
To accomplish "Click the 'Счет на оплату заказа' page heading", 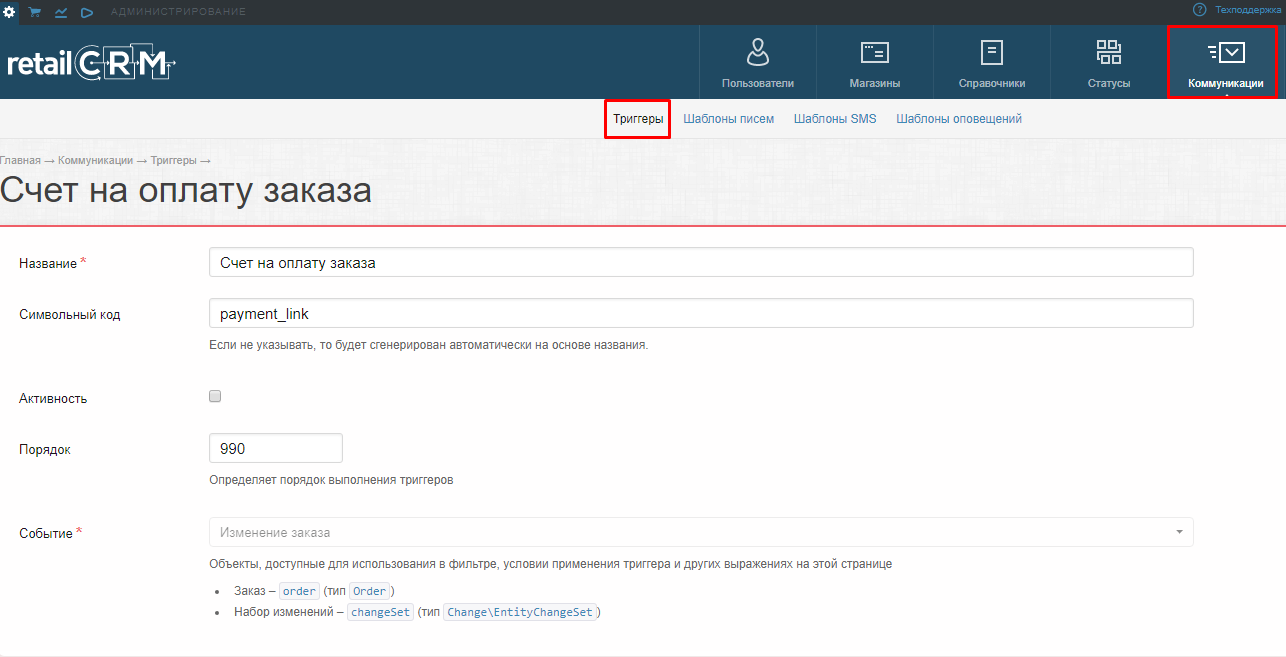I will 186,190.
